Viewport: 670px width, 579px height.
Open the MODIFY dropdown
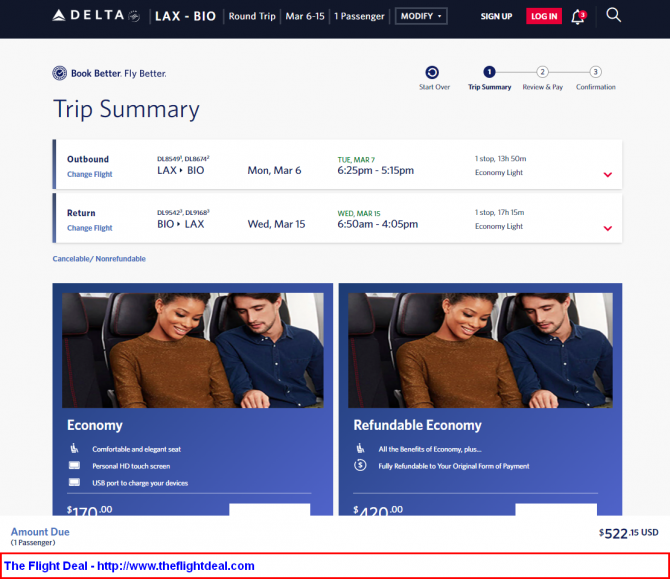coord(421,16)
